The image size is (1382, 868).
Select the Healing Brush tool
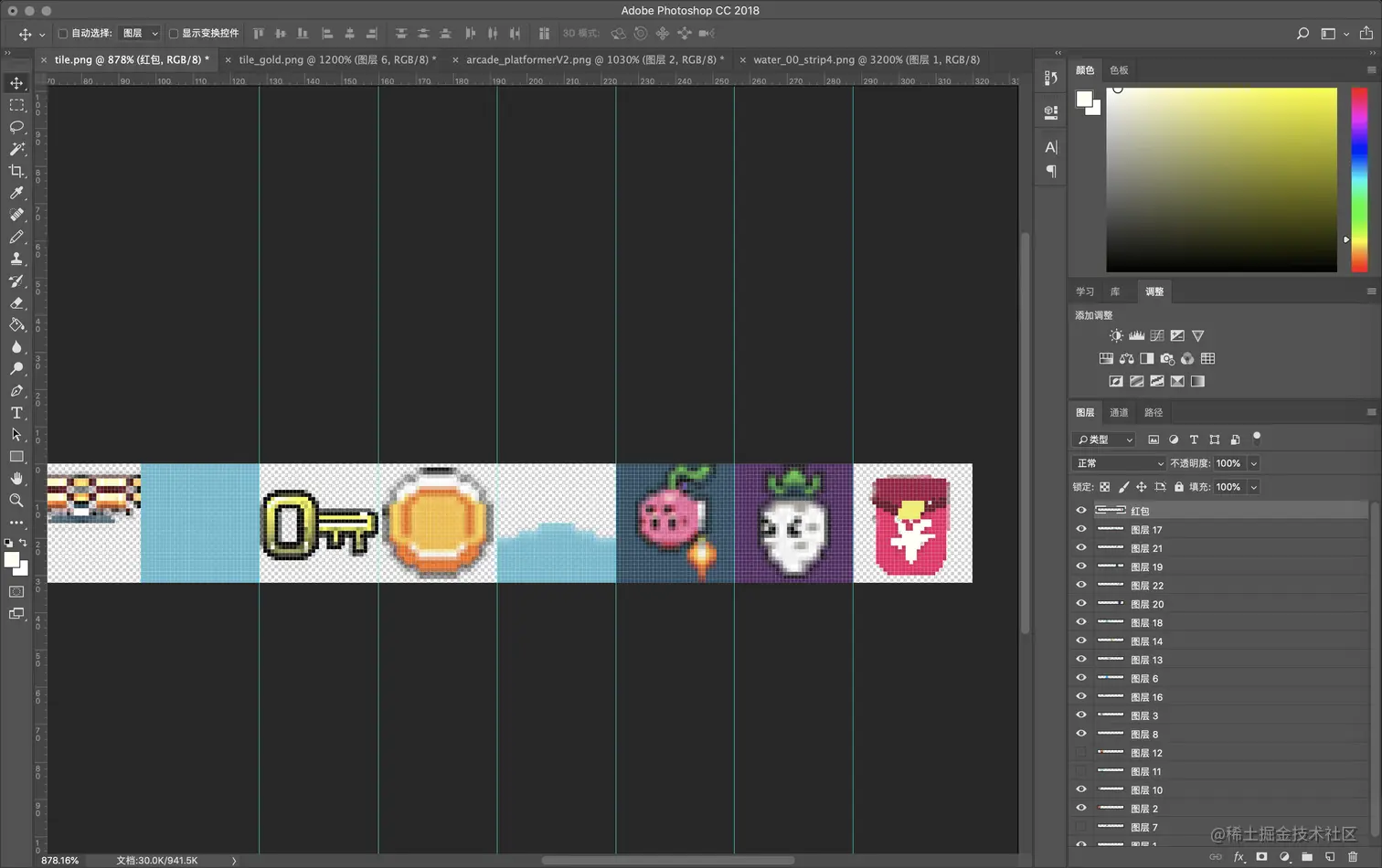point(16,215)
